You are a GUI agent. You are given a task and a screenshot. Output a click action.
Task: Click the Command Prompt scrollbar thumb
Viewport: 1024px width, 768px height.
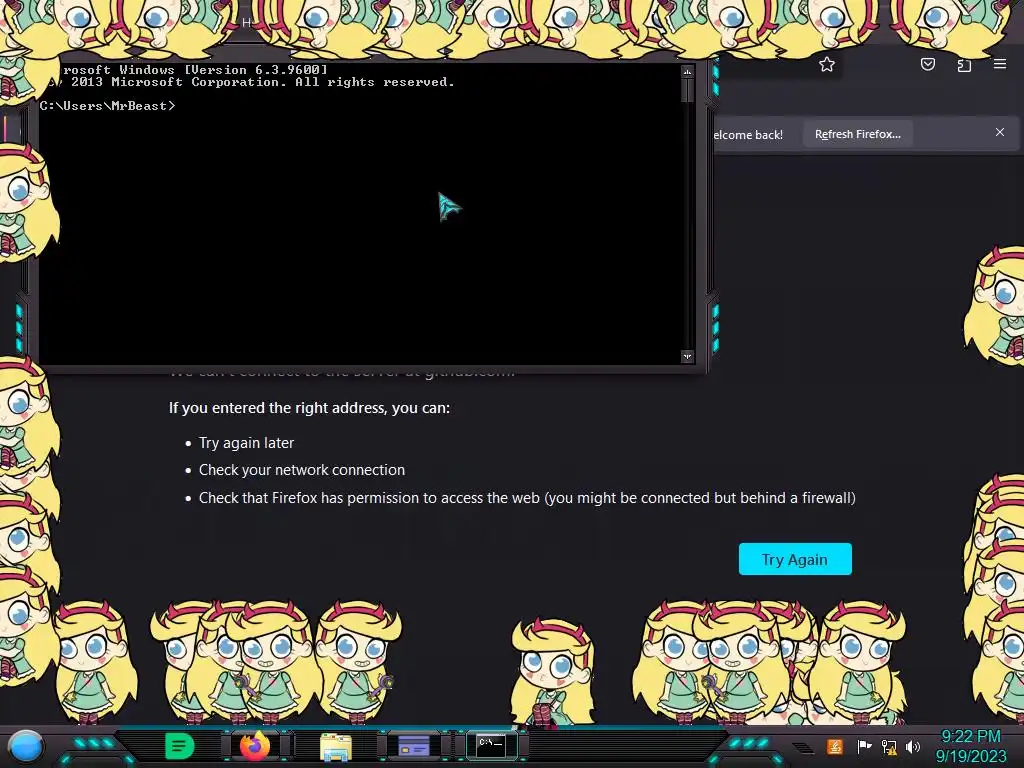[687, 90]
